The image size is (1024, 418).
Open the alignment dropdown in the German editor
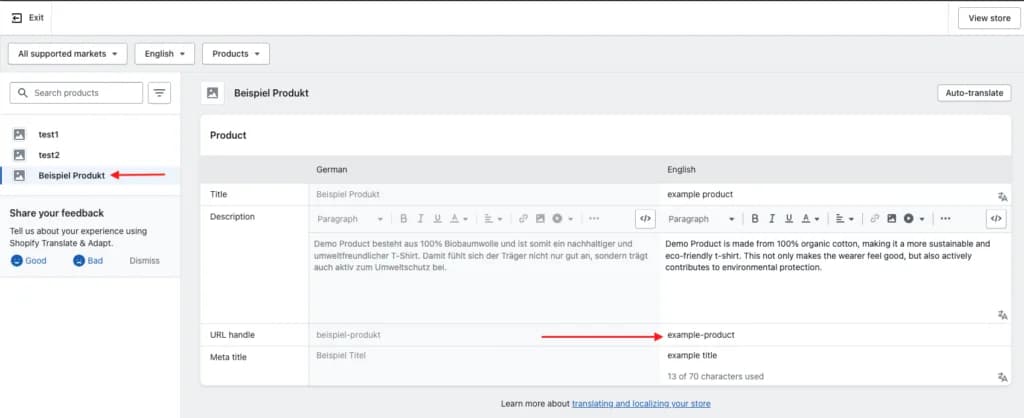[494, 219]
